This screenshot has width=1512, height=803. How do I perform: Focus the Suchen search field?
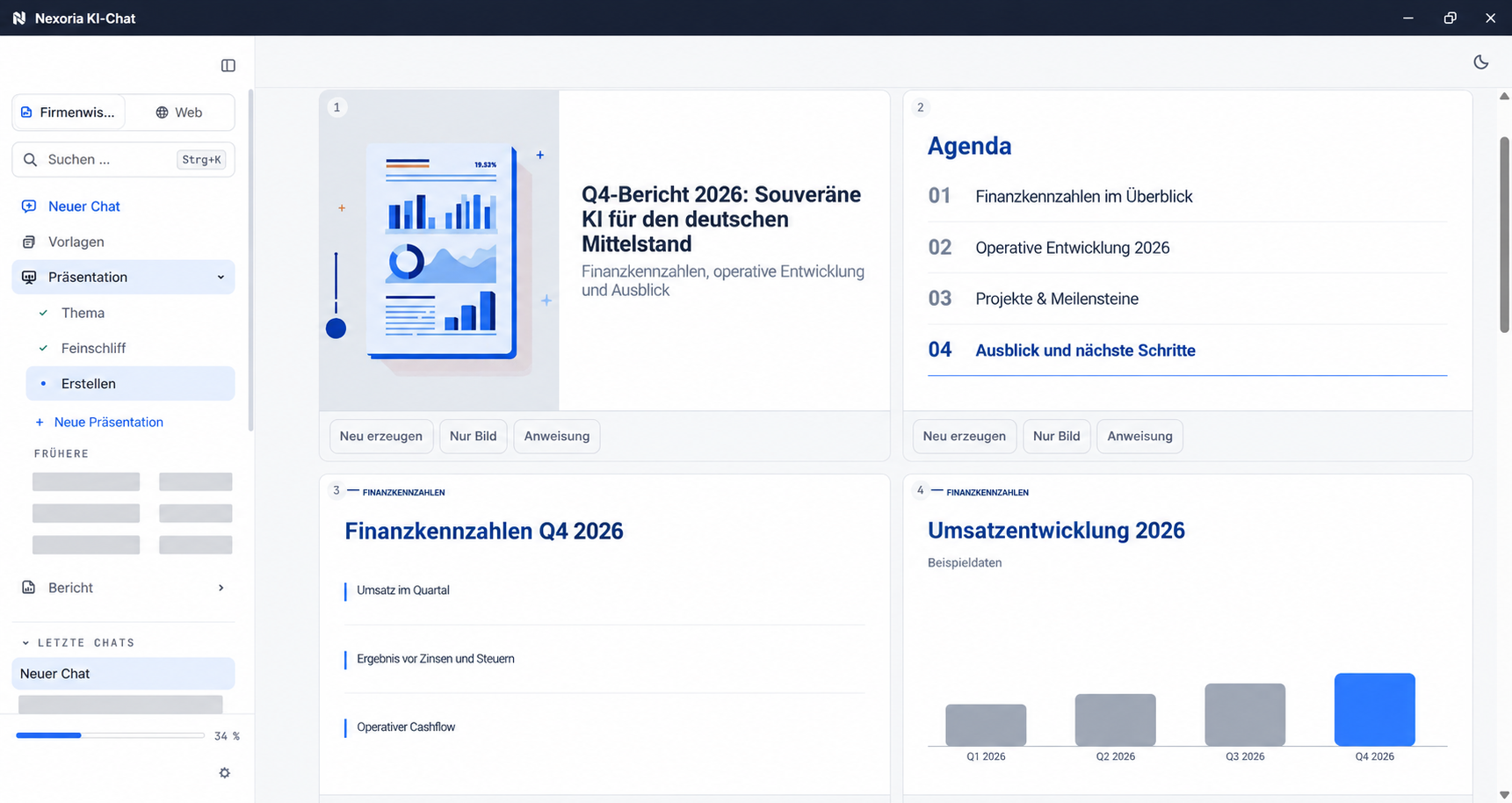click(x=123, y=159)
